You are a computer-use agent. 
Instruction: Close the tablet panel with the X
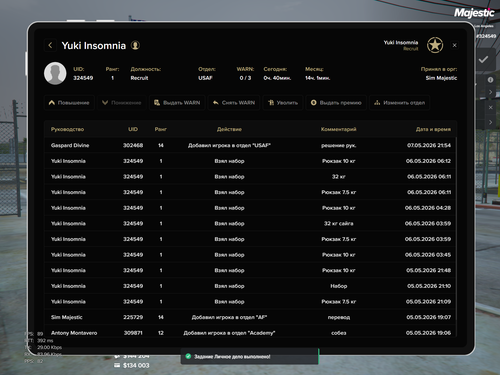[454, 45]
